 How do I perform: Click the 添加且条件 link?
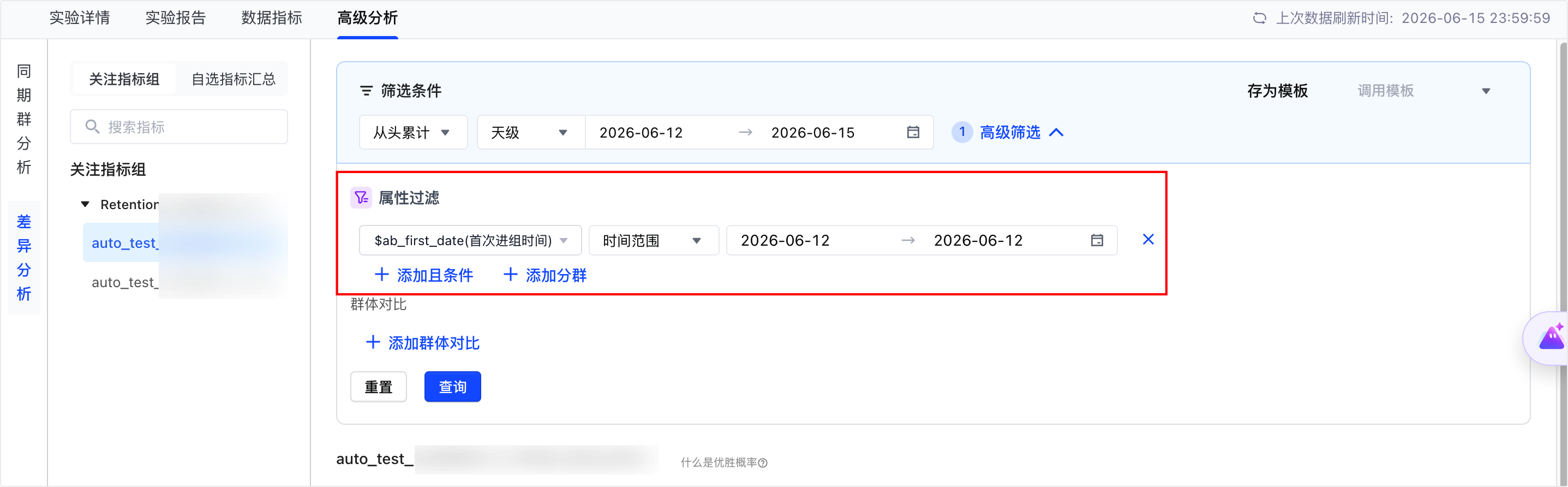[424, 275]
